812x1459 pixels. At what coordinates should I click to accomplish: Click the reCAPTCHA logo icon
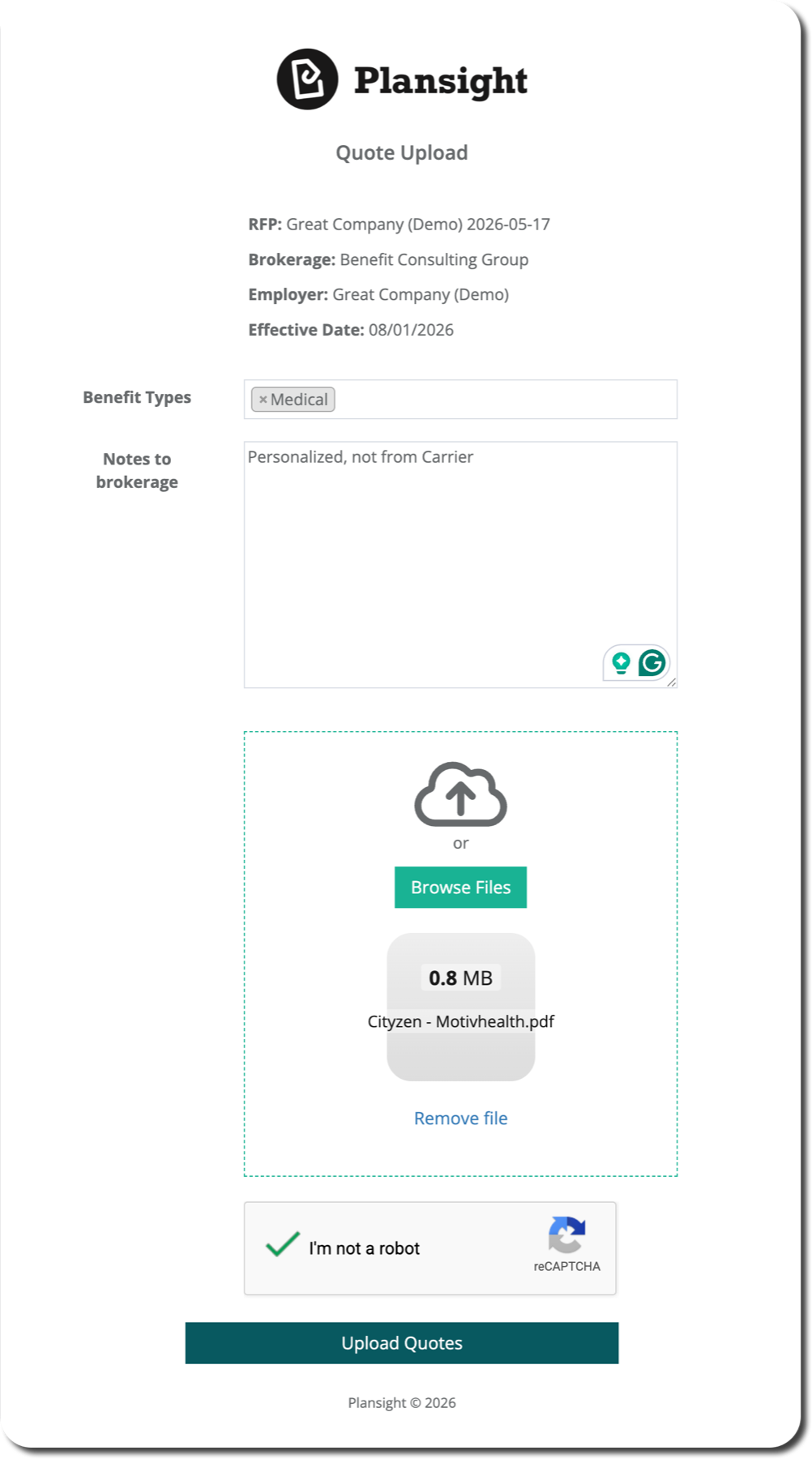click(566, 1234)
